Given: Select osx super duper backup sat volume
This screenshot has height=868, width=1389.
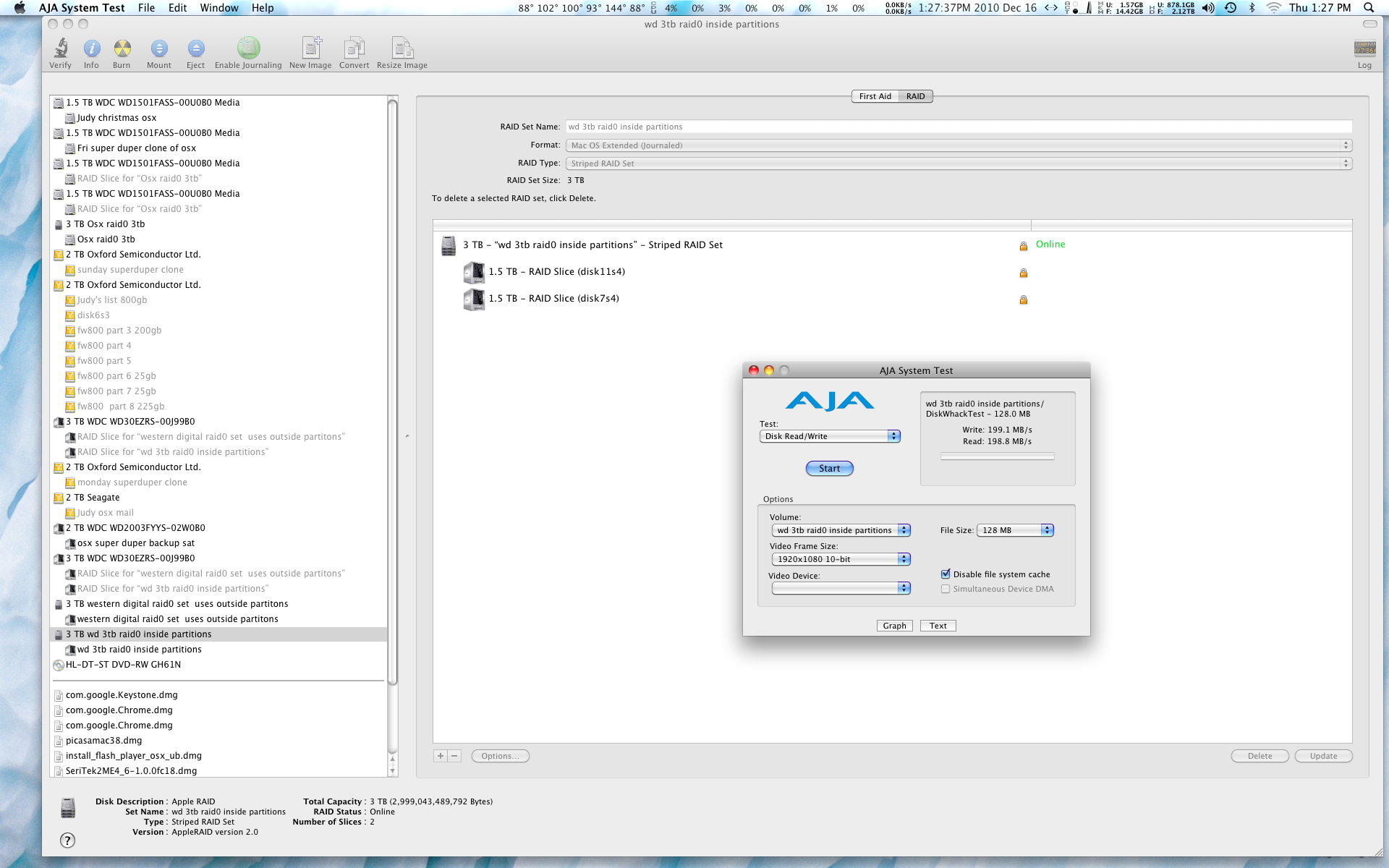Looking at the screenshot, I should tap(136, 543).
